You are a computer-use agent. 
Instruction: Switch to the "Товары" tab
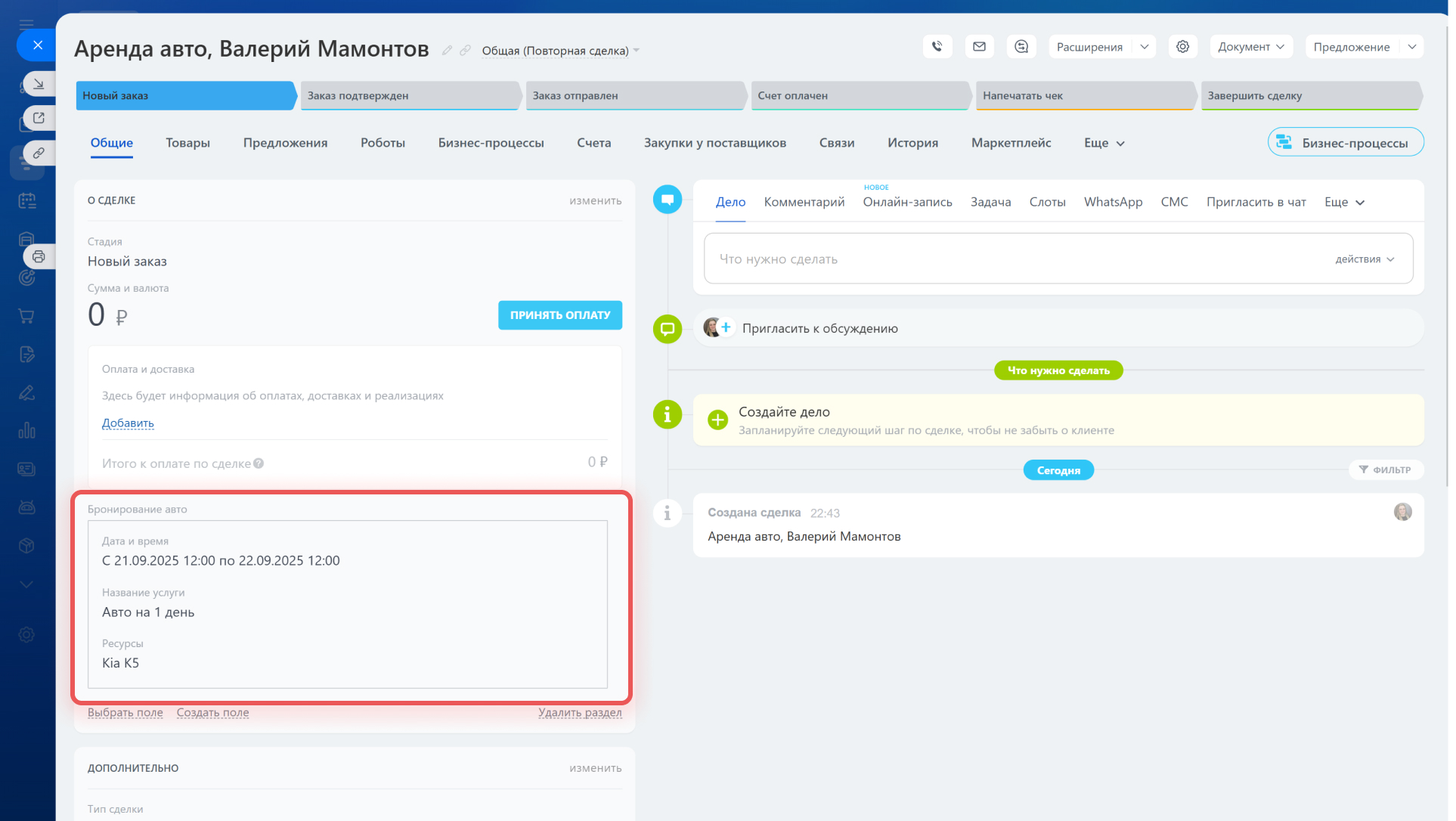187,143
